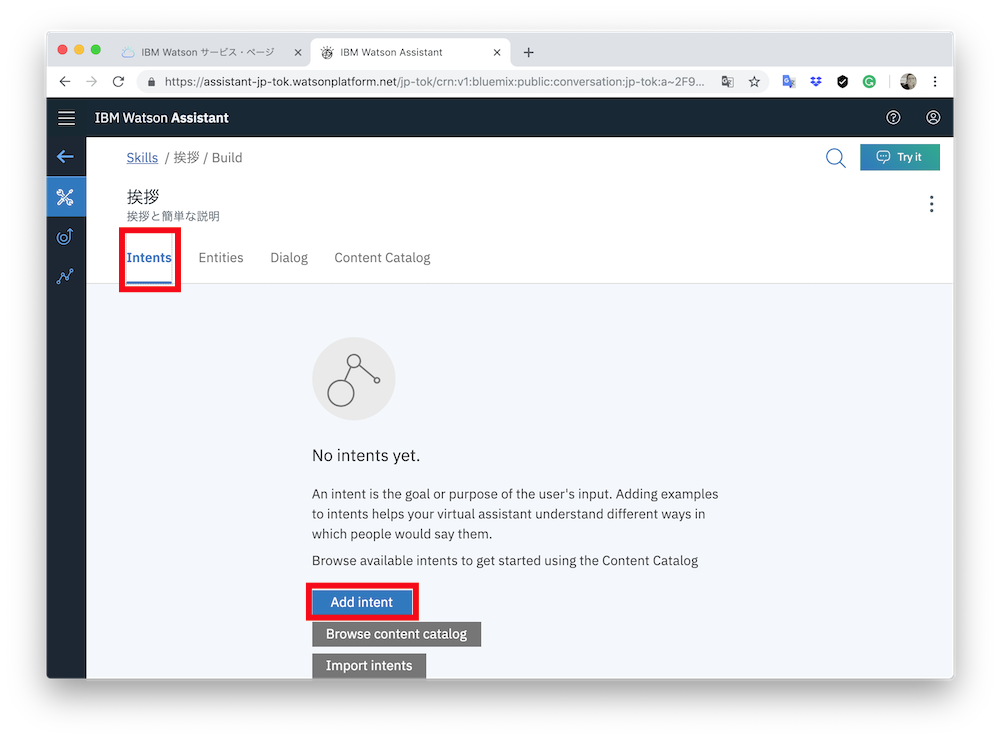This screenshot has height=740, width=1000.
Task: Select the IBM Watson Assistant browser tab
Action: coord(410,52)
